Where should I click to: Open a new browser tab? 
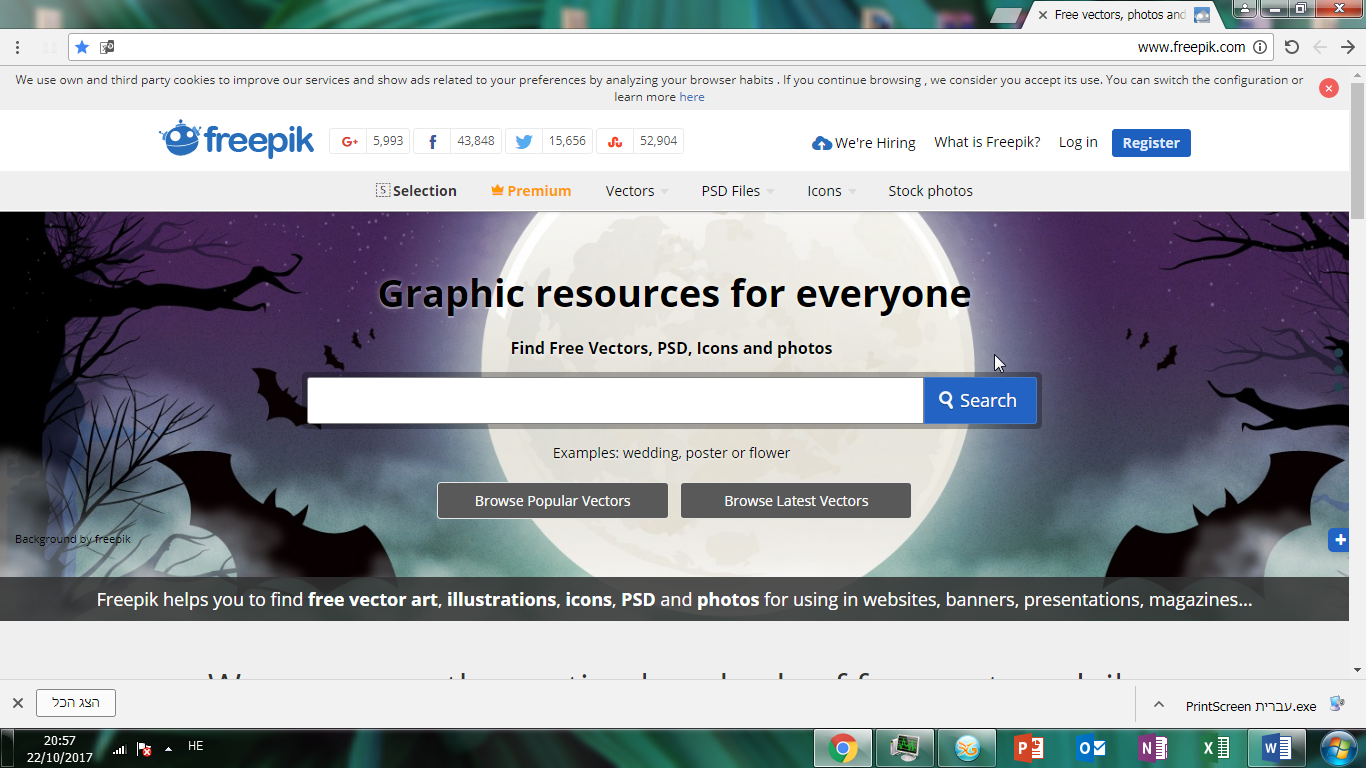(1005, 16)
